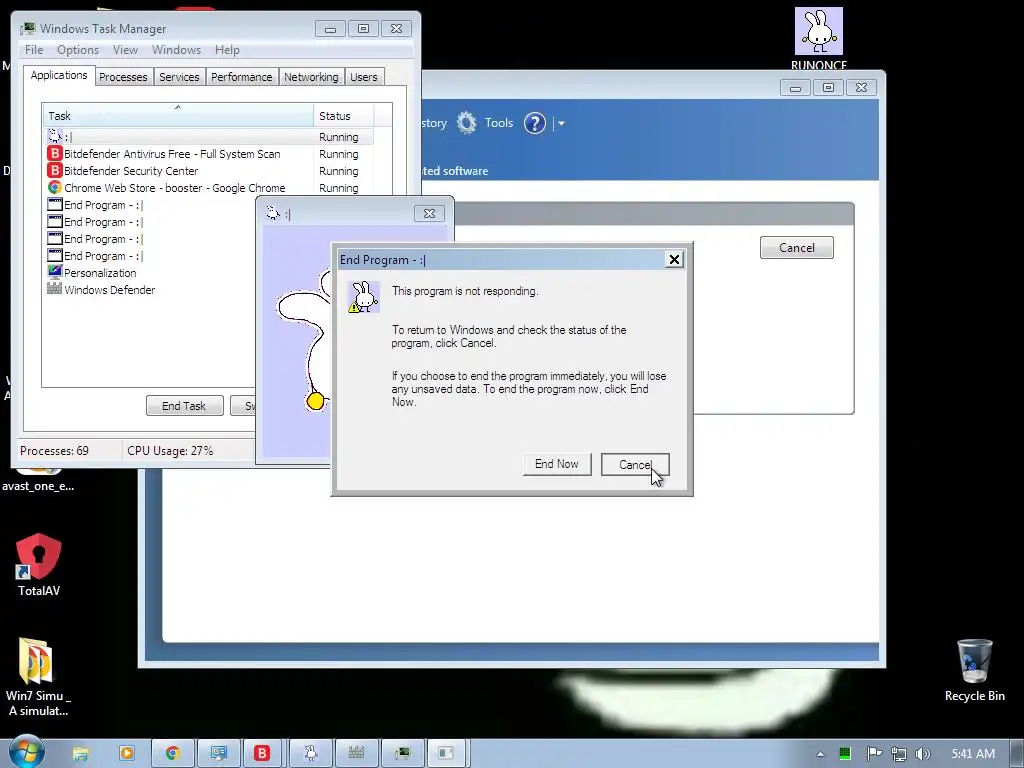Open the Options menu in Task Manager
The image size is (1024, 768).
[78, 50]
